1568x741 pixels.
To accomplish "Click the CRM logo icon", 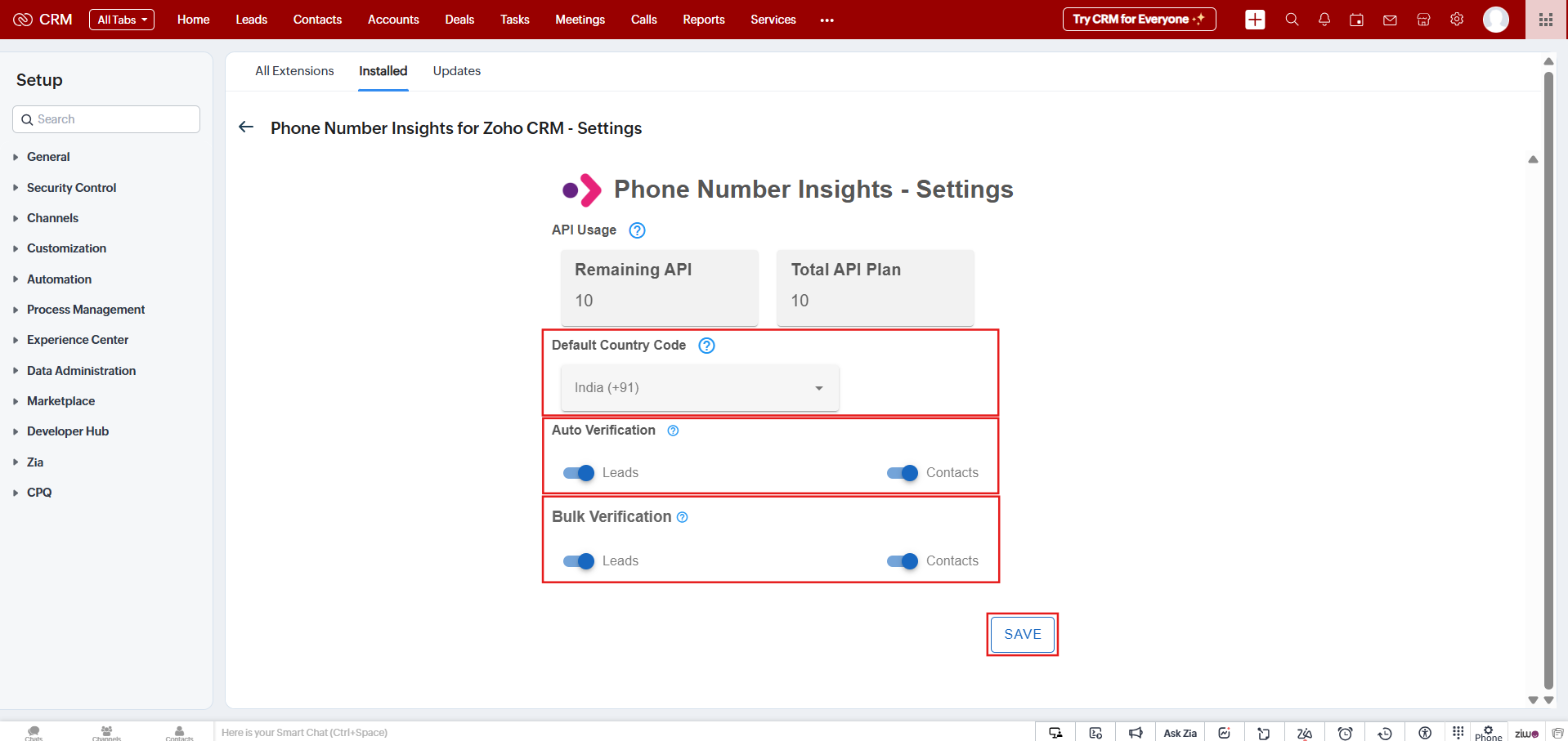I will 23,20.
